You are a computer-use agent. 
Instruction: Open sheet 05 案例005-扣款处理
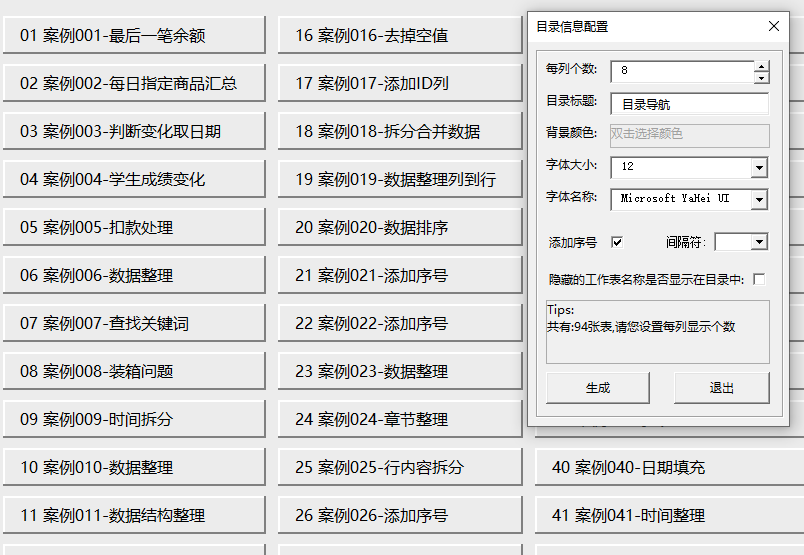tap(134, 227)
